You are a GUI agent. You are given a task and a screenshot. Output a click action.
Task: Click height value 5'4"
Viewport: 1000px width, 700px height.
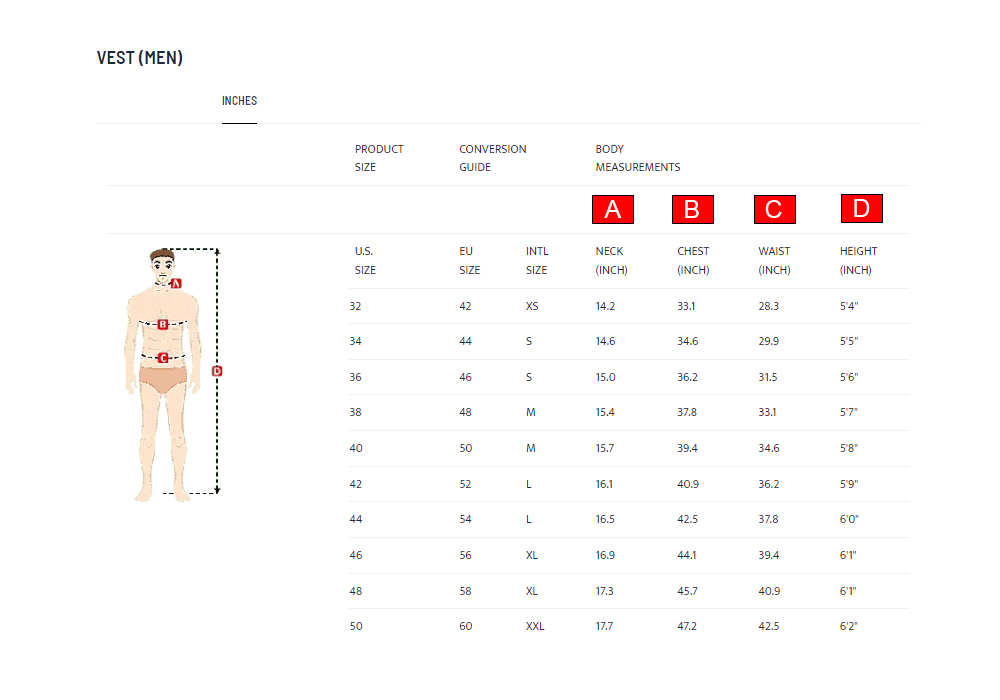point(849,306)
